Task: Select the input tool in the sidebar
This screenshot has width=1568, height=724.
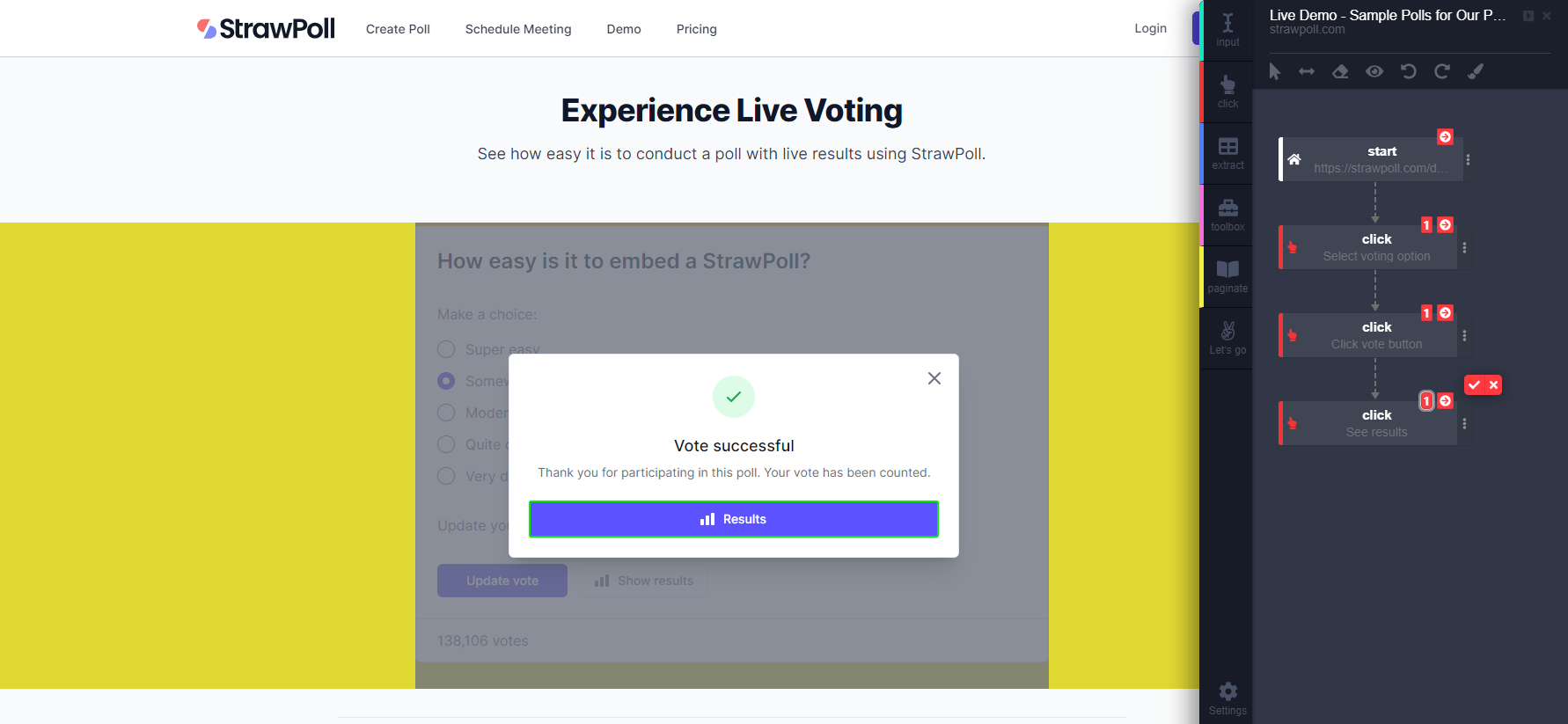Action: point(1227,28)
